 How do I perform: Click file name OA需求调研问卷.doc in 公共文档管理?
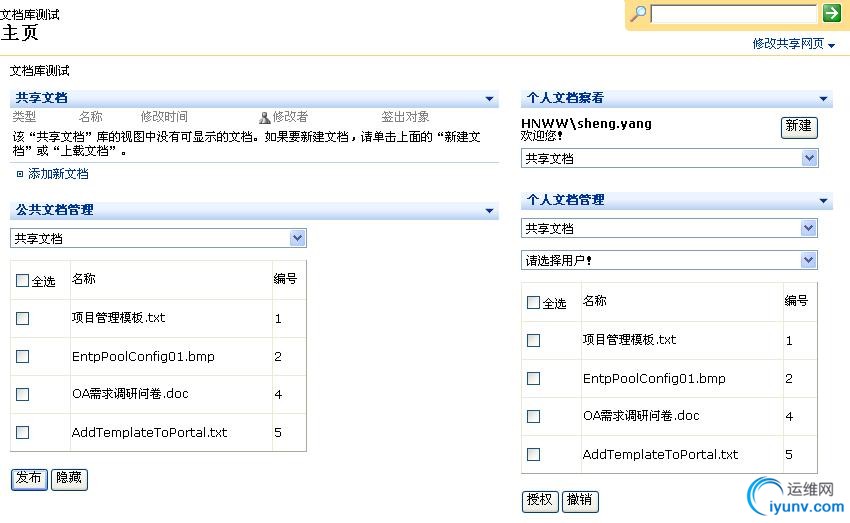130,393
